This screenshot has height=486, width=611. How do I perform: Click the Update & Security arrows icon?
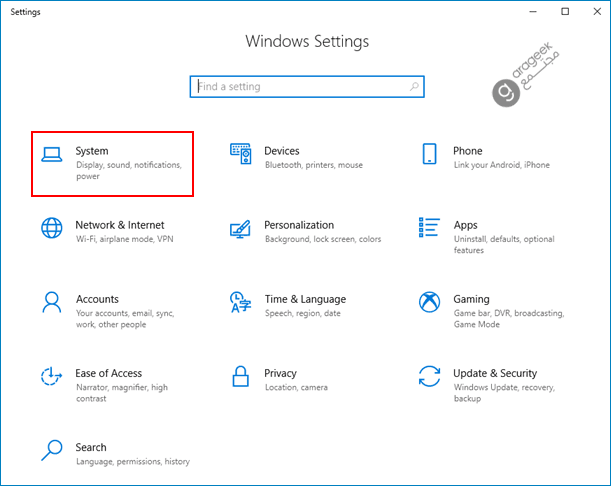(429, 376)
